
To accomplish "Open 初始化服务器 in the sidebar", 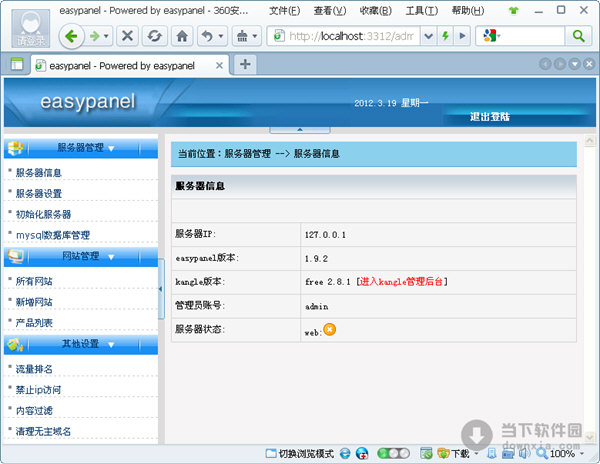I will (43, 214).
